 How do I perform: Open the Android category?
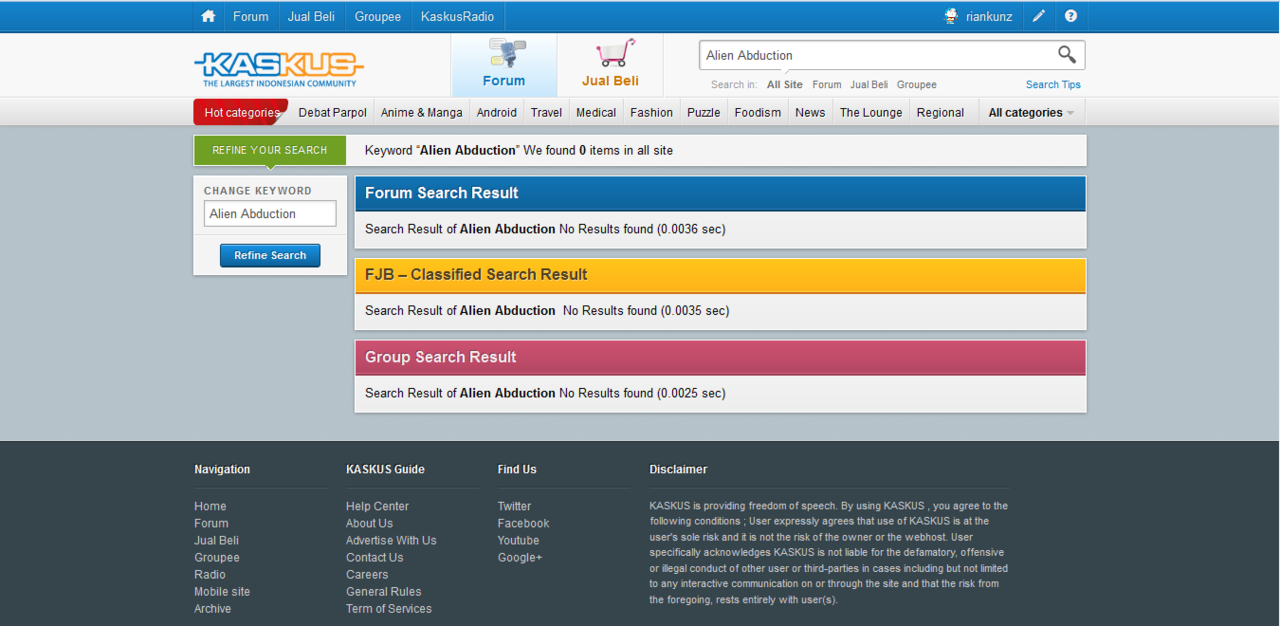tap(497, 113)
